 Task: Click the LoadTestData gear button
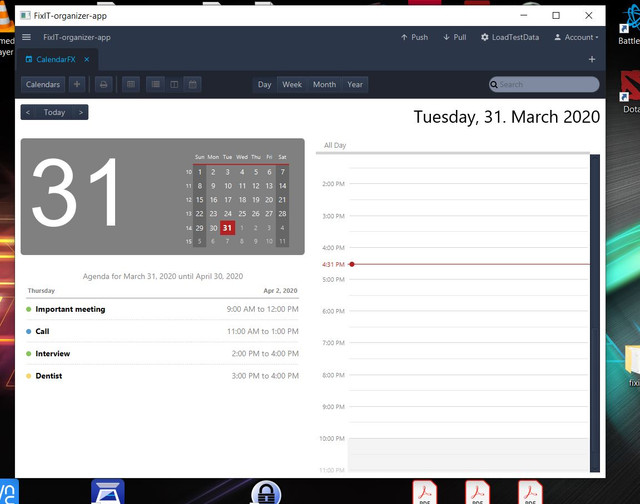[510, 37]
